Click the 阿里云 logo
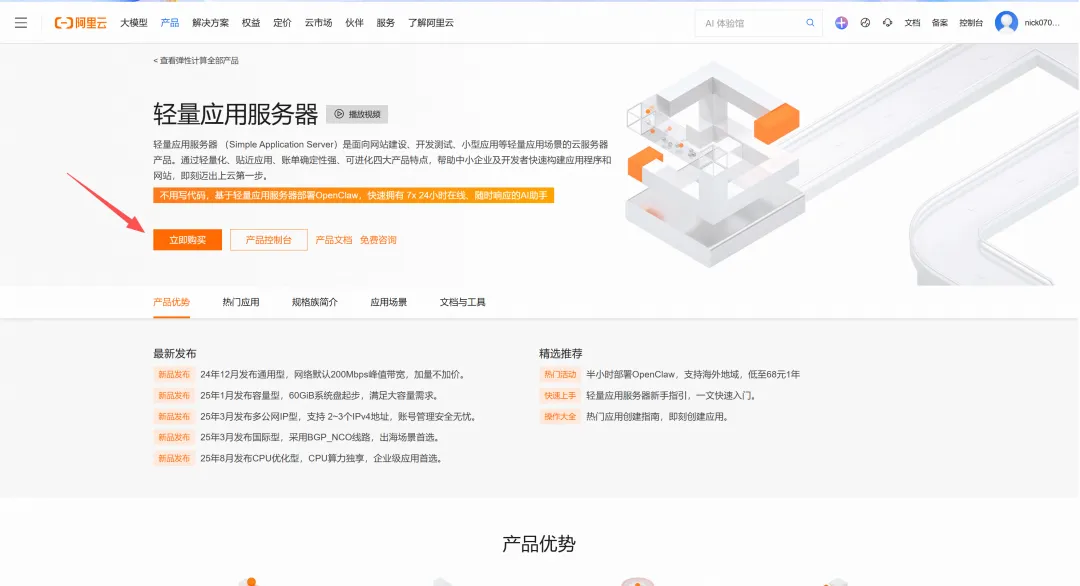This screenshot has height=586, width=1080. click(x=81, y=23)
